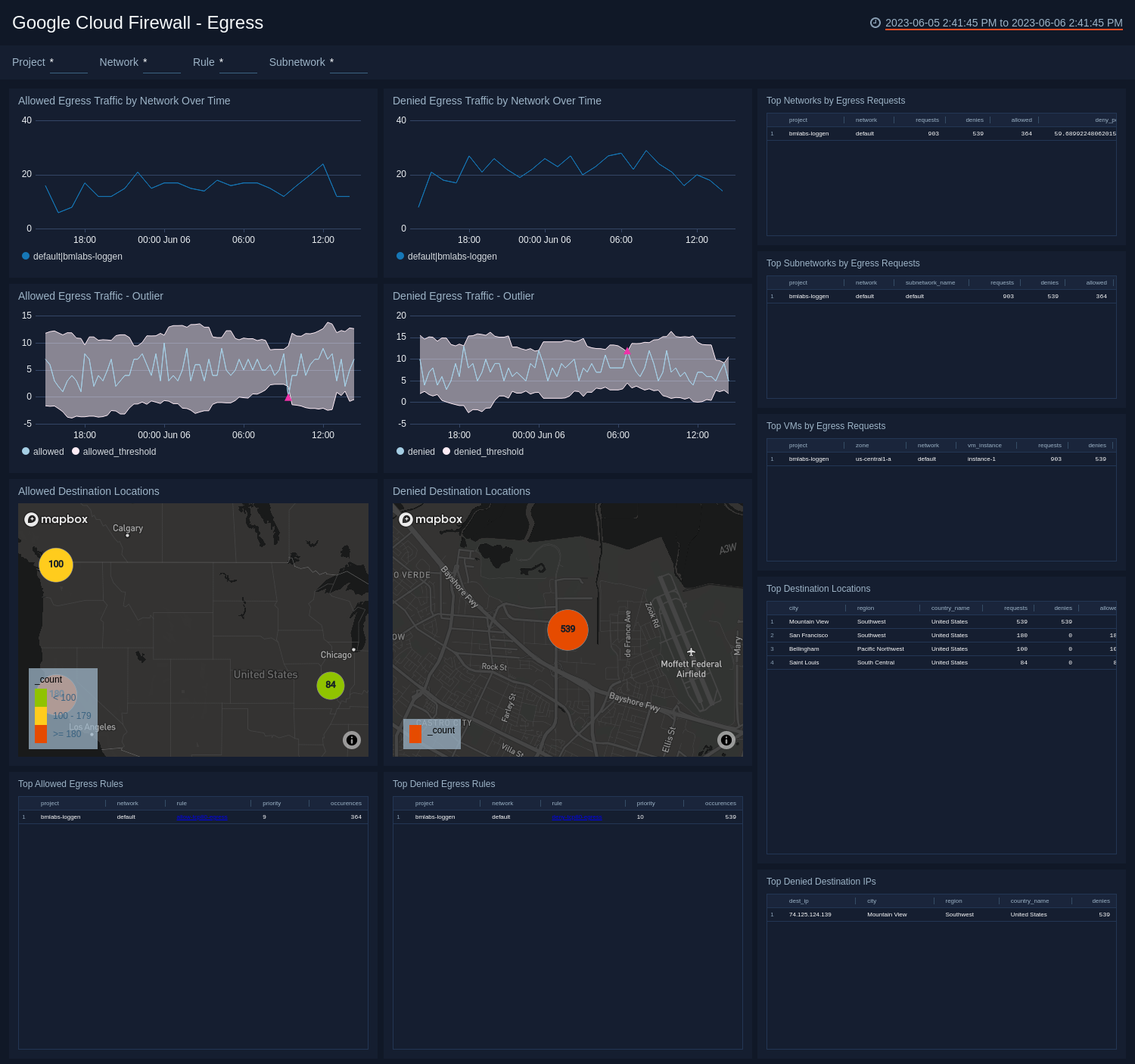Image resolution: width=1135 pixels, height=1064 pixels.
Task: Click the Mapbox logo on Denied Destination Locations map
Action: tap(431, 519)
